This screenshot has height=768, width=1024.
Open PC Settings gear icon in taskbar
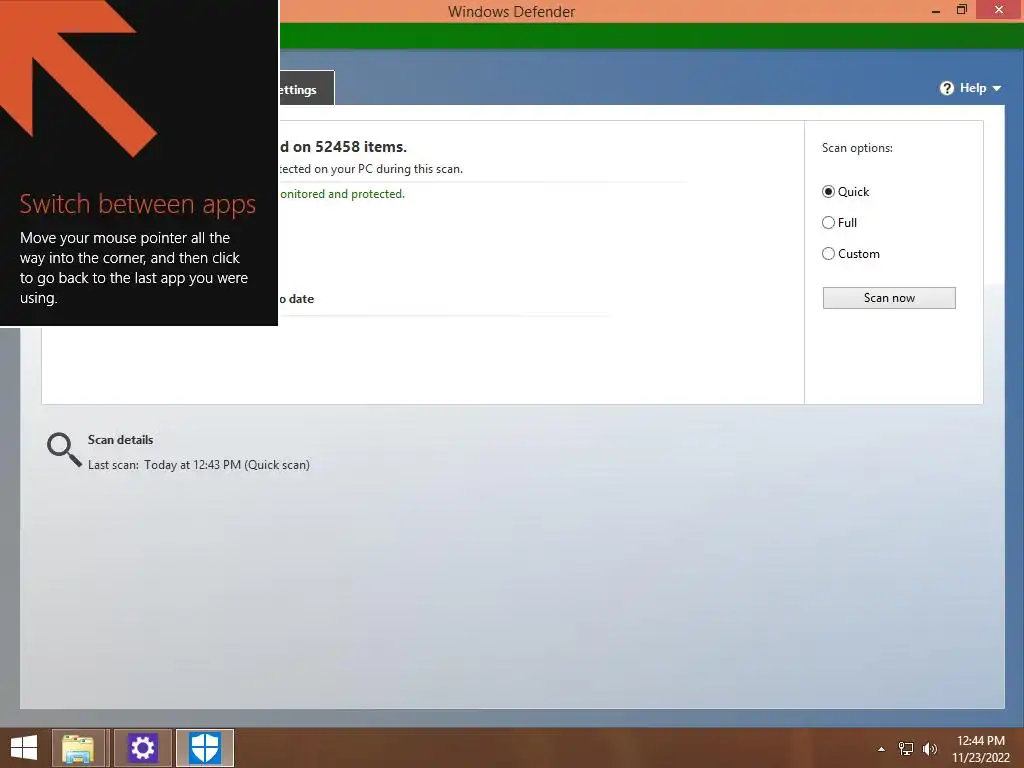(x=142, y=748)
